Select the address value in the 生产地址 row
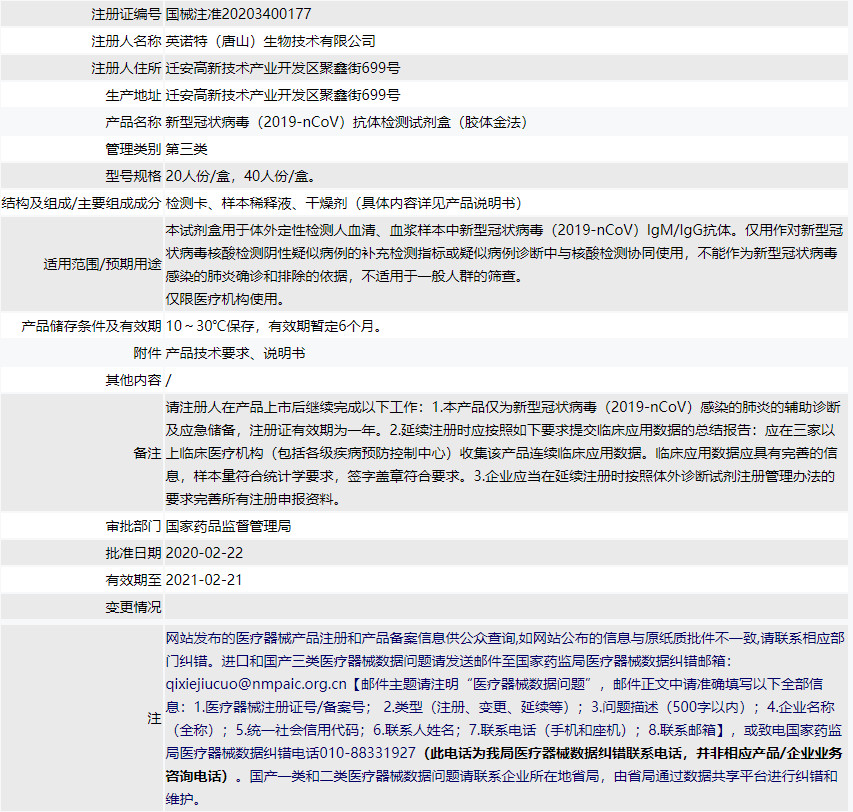853x812 pixels. coord(283,95)
